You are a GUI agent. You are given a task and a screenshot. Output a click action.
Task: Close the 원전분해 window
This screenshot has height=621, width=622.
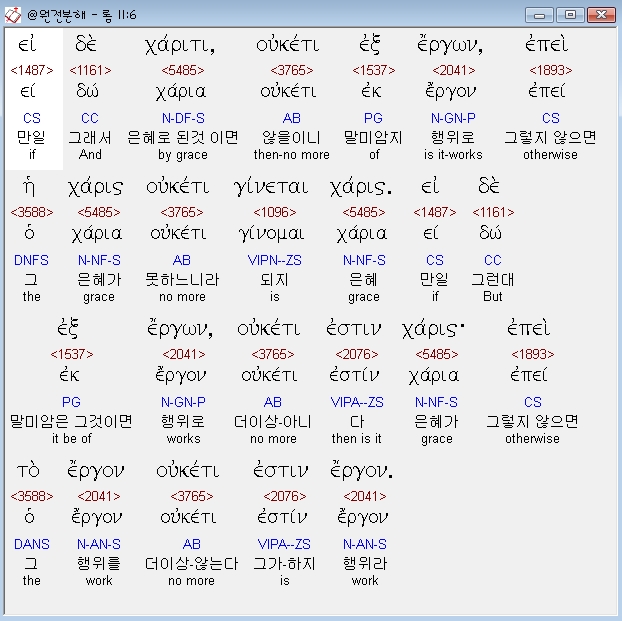pos(601,15)
